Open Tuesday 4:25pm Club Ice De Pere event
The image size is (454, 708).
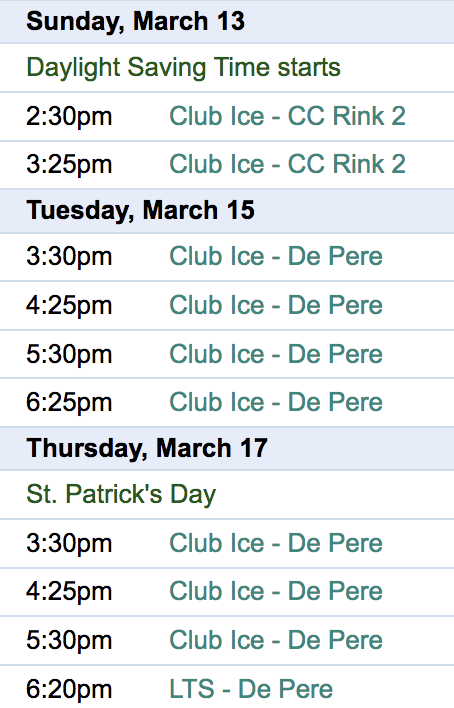pyautogui.click(x=276, y=305)
